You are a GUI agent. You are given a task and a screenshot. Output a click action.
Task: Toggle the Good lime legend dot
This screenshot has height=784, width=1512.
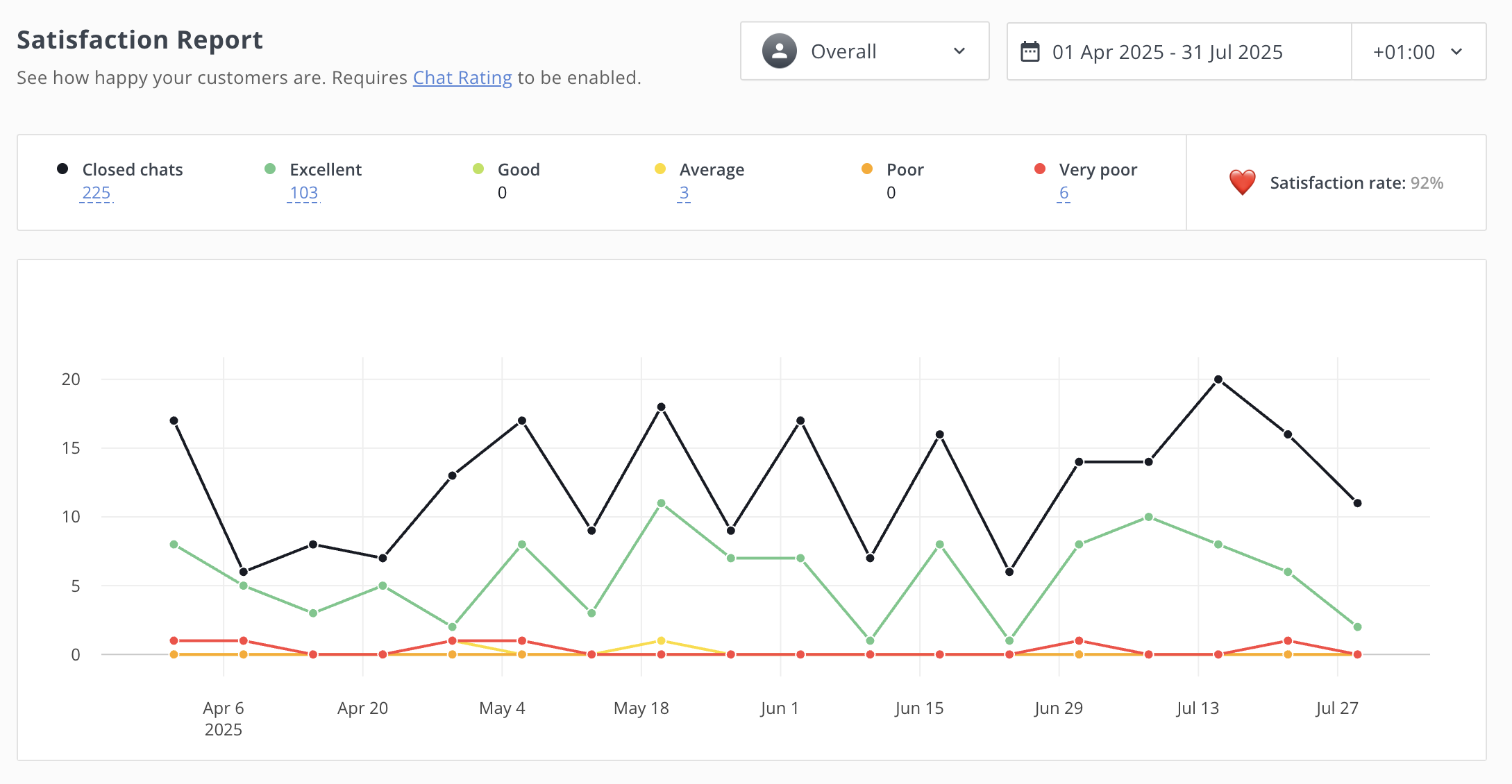point(478,169)
